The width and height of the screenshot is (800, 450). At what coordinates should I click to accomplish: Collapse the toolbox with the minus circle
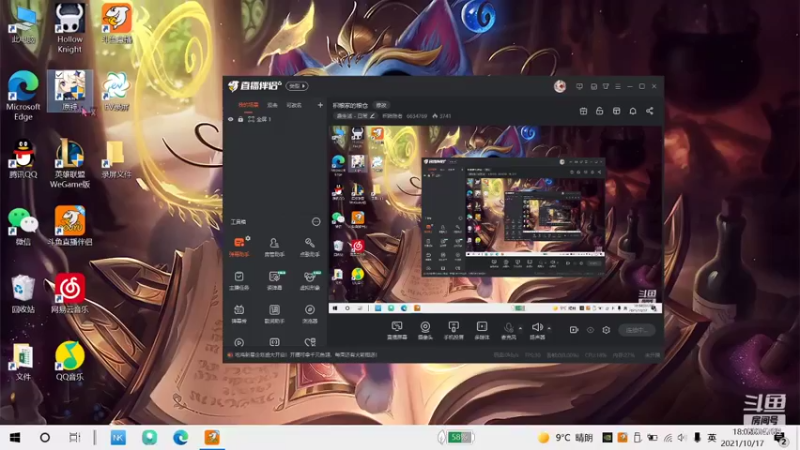pos(316,221)
